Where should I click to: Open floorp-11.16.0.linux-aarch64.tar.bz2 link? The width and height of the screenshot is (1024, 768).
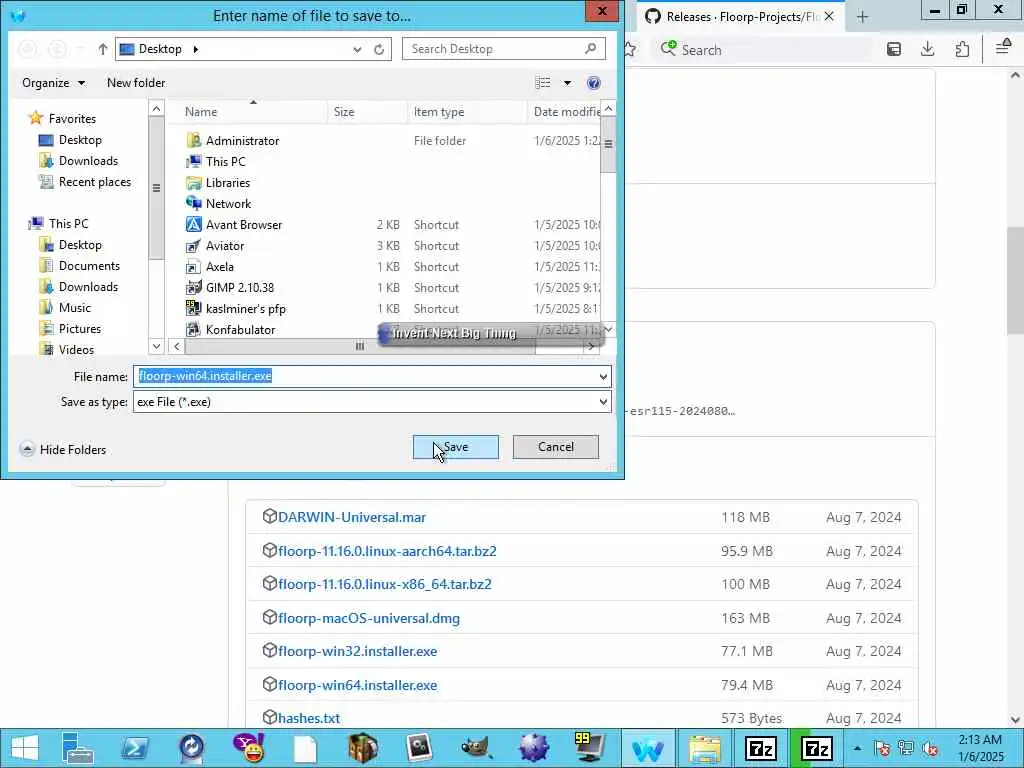tap(387, 551)
